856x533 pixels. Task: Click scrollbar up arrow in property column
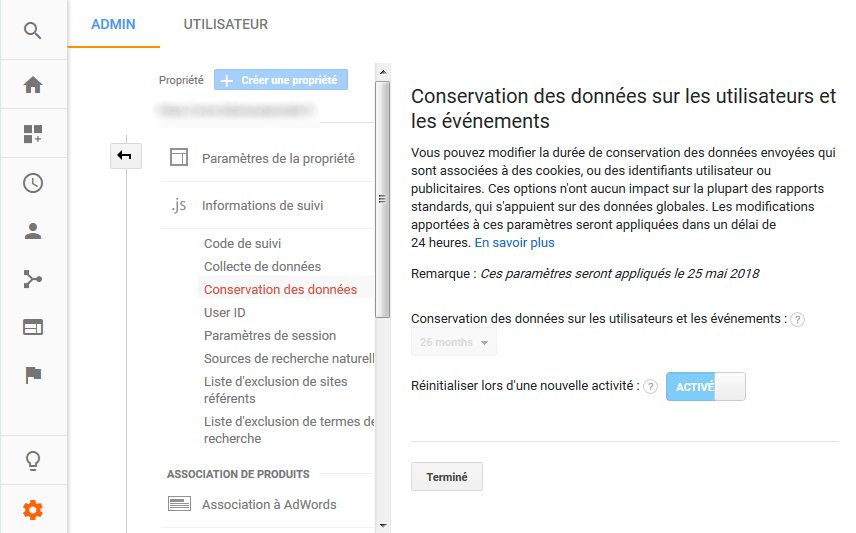(383, 72)
